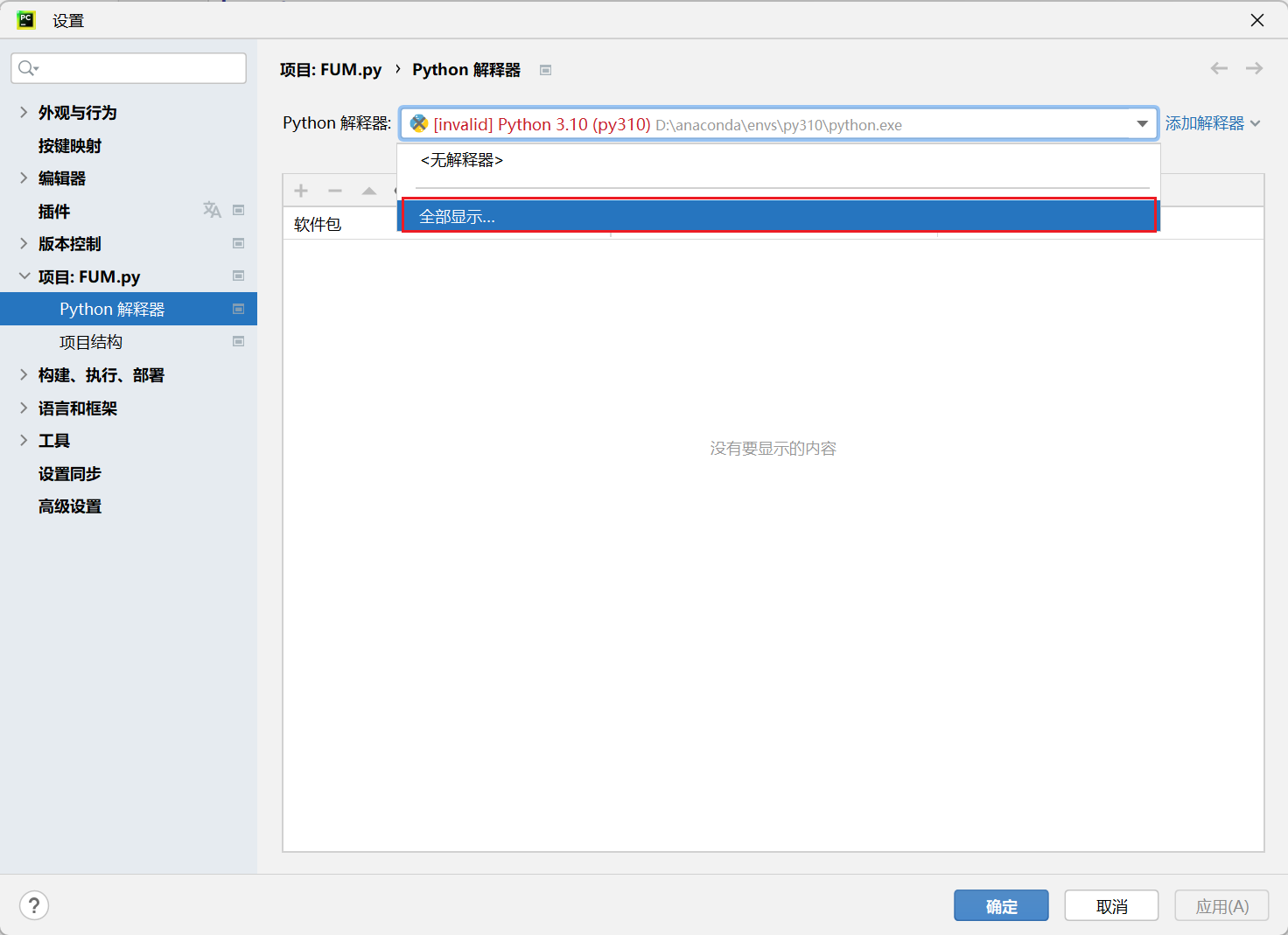Click the 语言和框架 label
1288x935 pixels.
tap(78, 408)
